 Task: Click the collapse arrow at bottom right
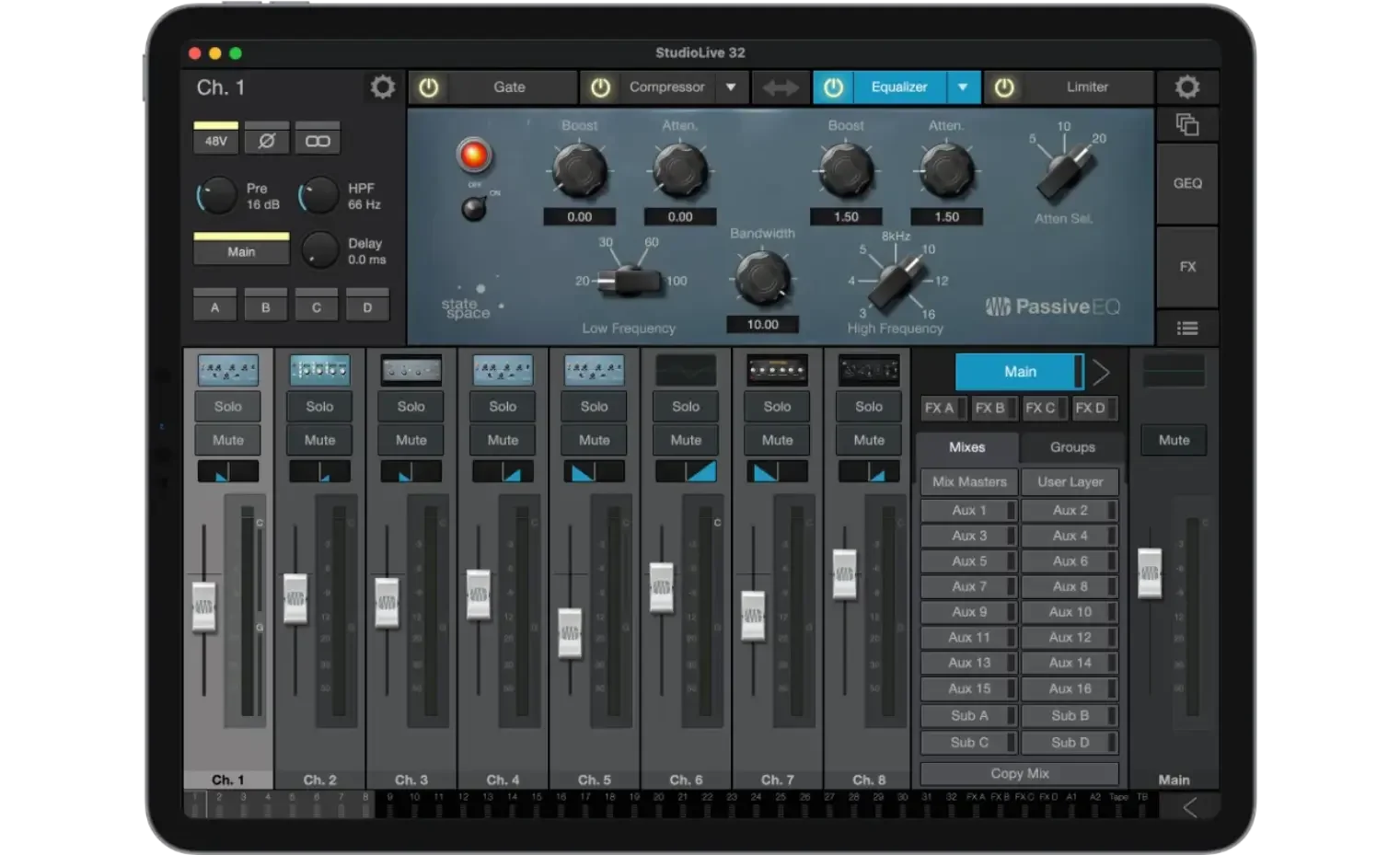coord(1189,807)
